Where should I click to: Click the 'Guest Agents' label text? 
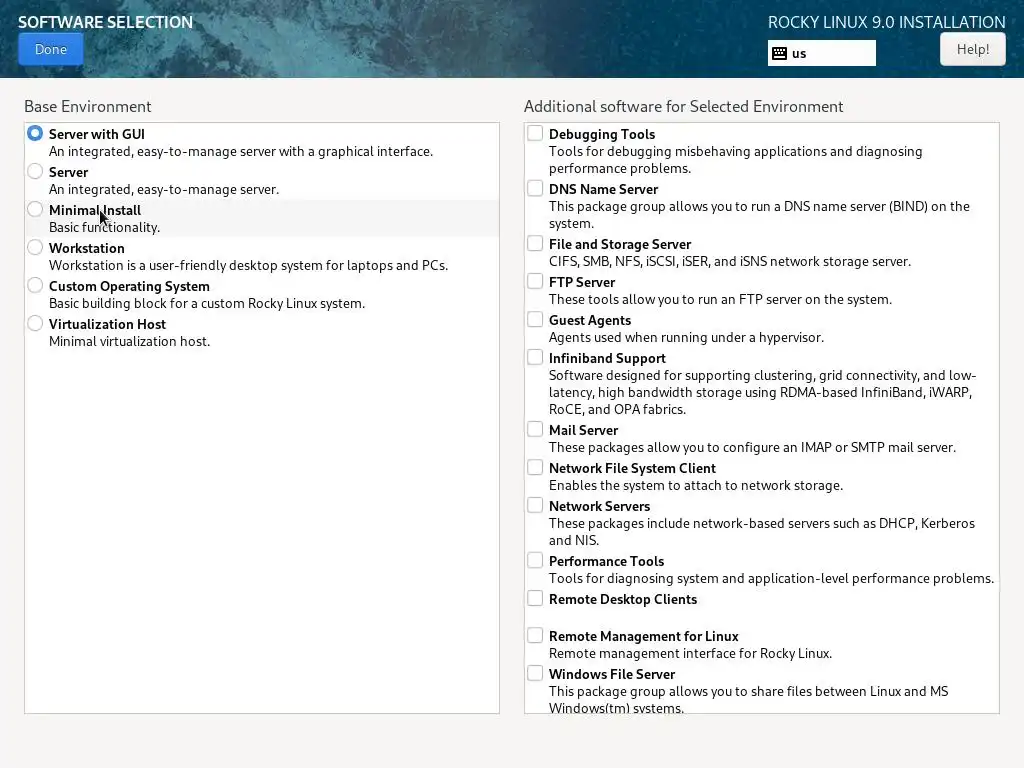click(590, 320)
